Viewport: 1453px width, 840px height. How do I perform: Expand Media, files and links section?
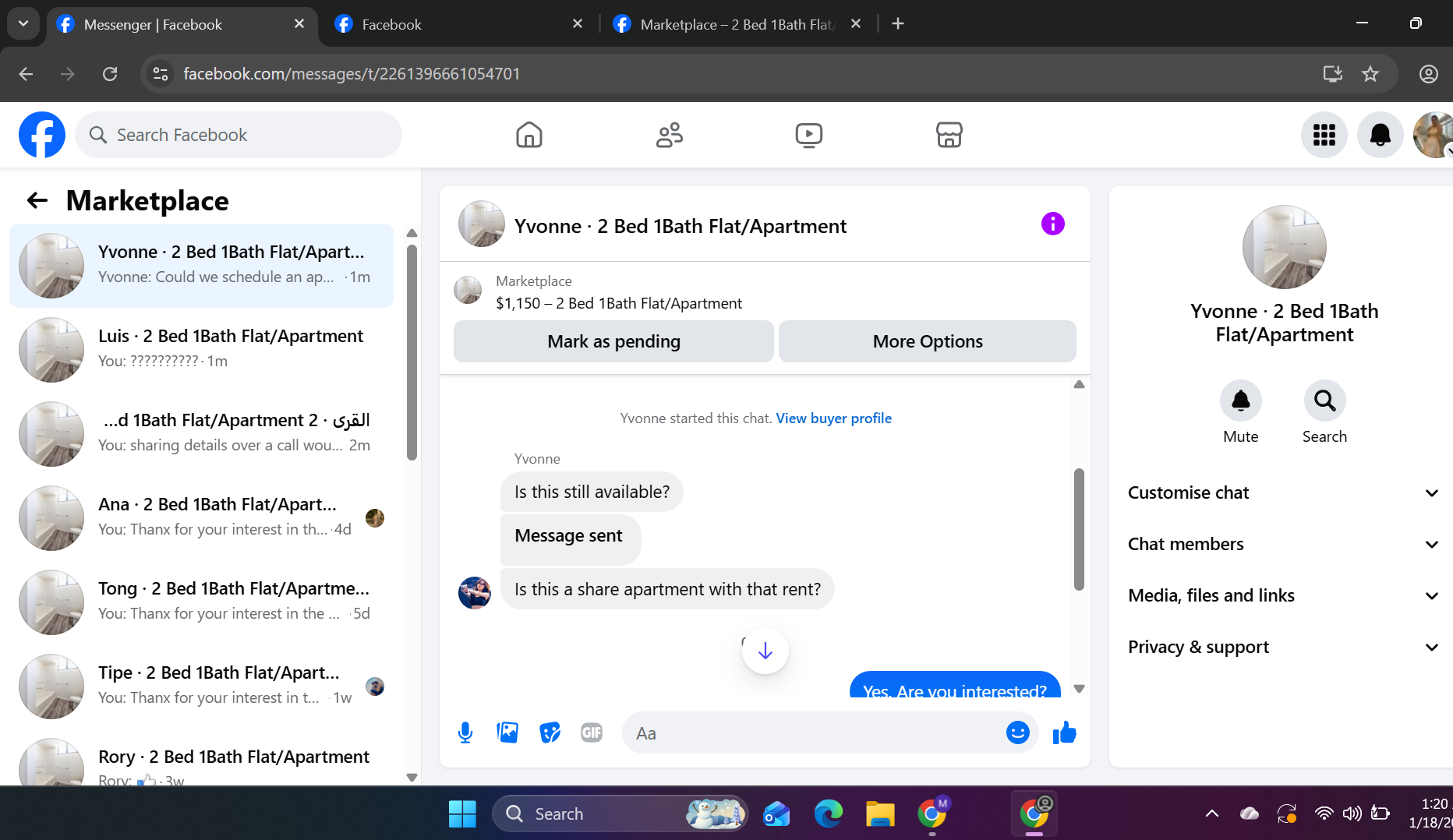(1283, 595)
